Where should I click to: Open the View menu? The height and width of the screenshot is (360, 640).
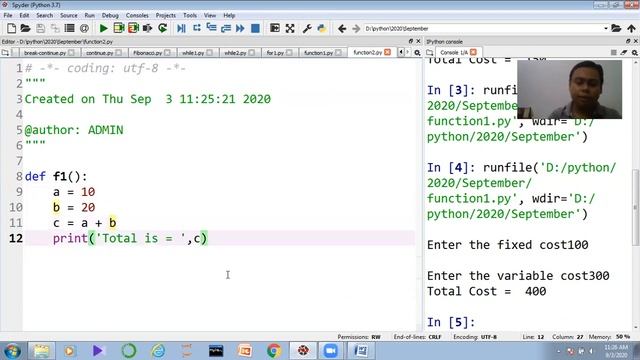tap(210, 16)
